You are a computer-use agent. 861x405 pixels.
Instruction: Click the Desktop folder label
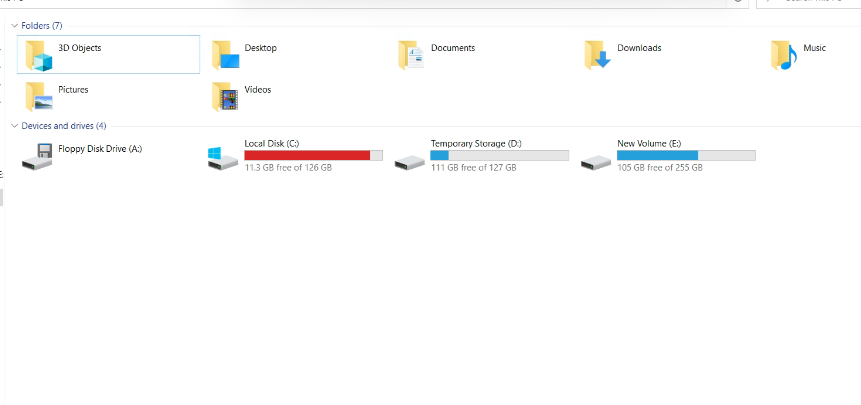[x=260, y=48]
